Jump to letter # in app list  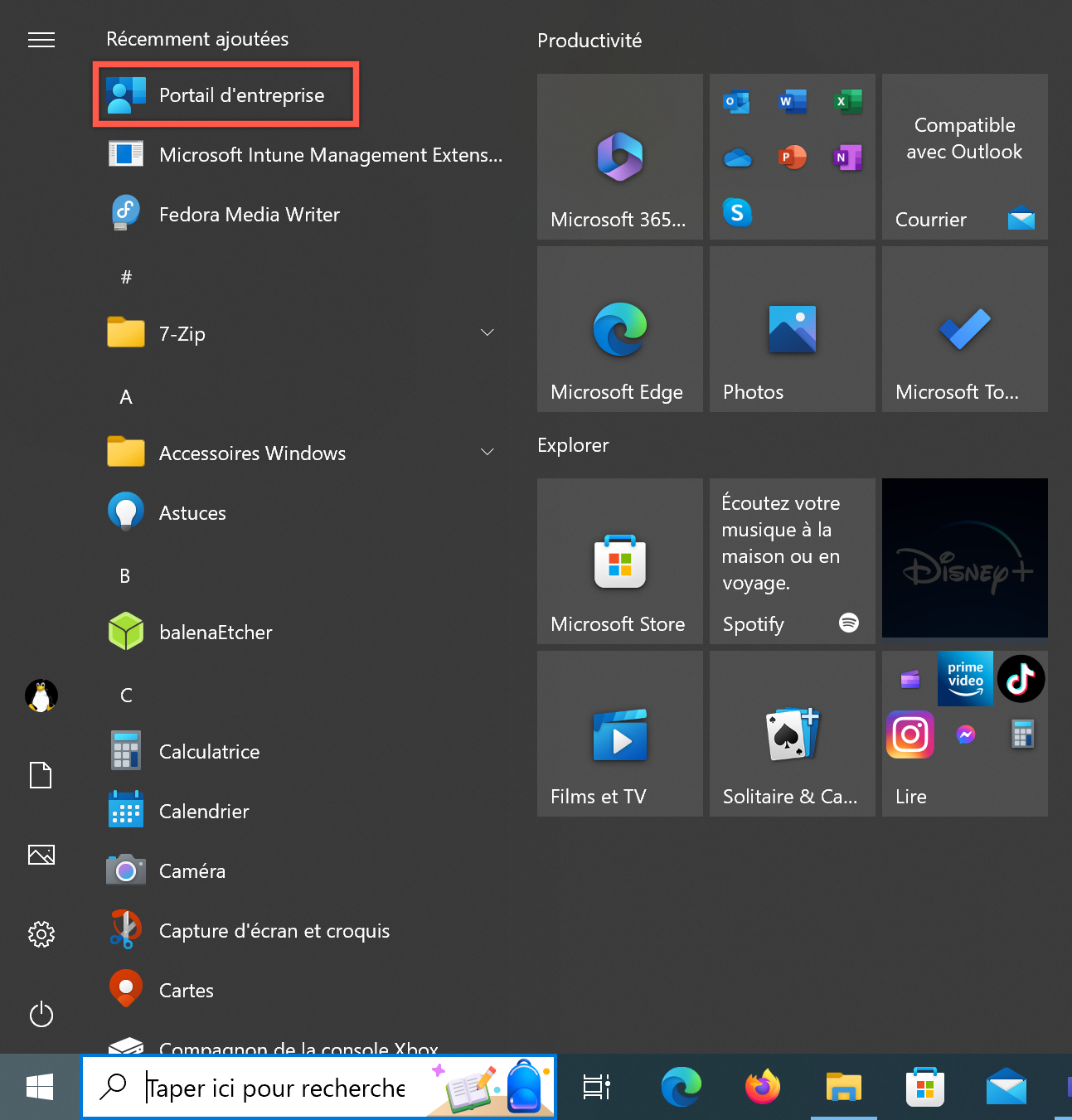(126, 278)
